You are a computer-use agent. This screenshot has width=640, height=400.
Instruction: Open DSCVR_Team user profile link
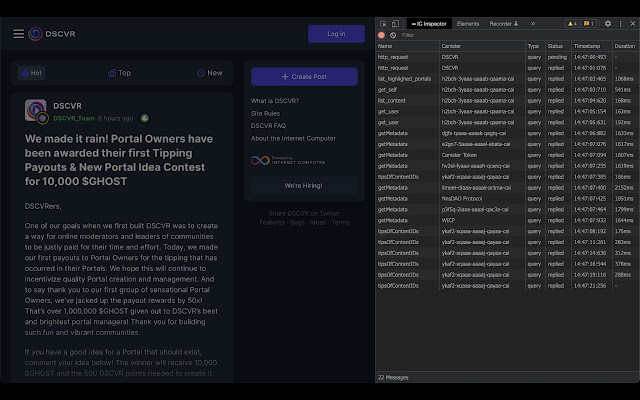74,118
